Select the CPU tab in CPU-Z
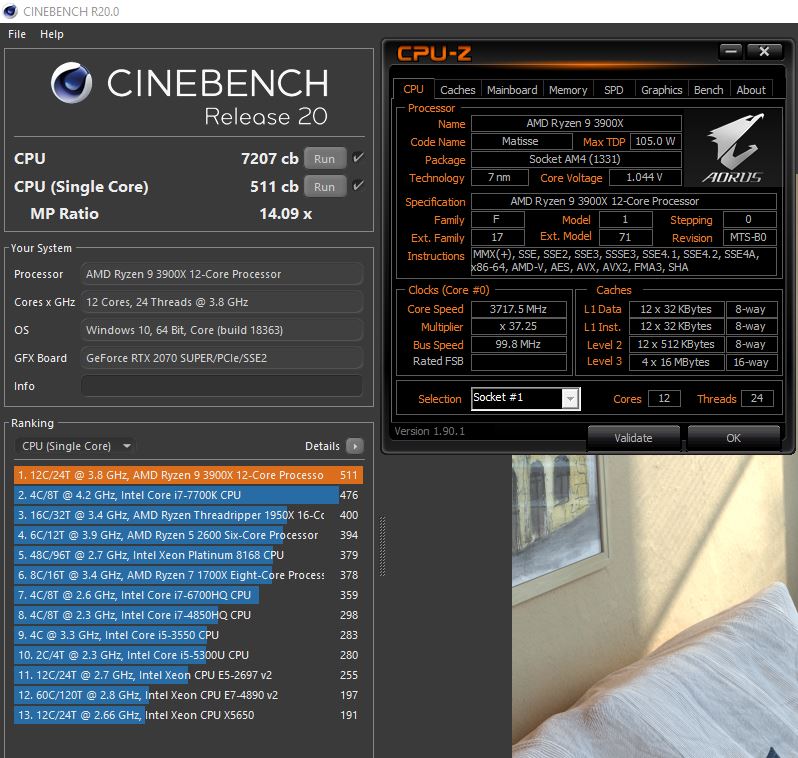 click(x=413, y=89)
